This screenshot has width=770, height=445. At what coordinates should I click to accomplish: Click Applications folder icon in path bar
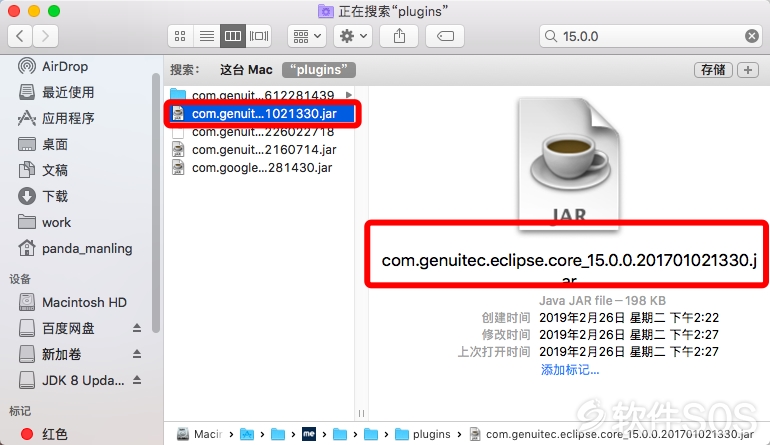[x=247, y=434]
